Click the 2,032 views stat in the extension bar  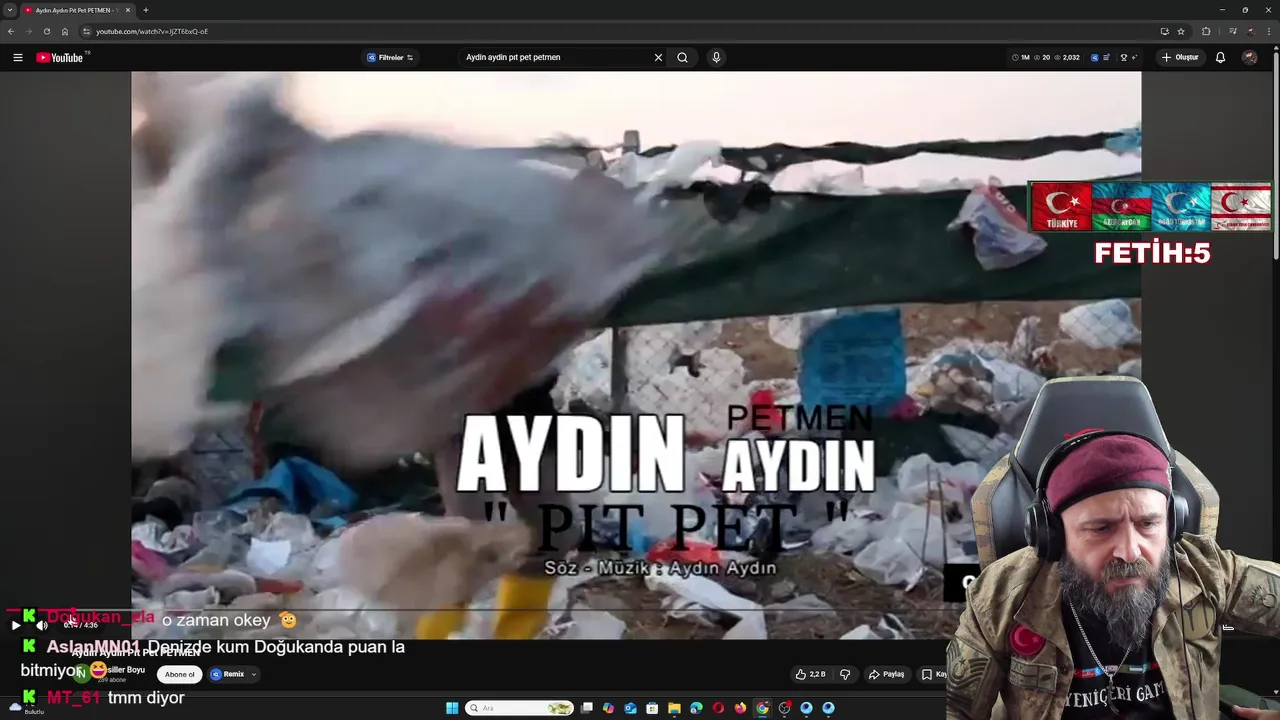pos(1066,57)
